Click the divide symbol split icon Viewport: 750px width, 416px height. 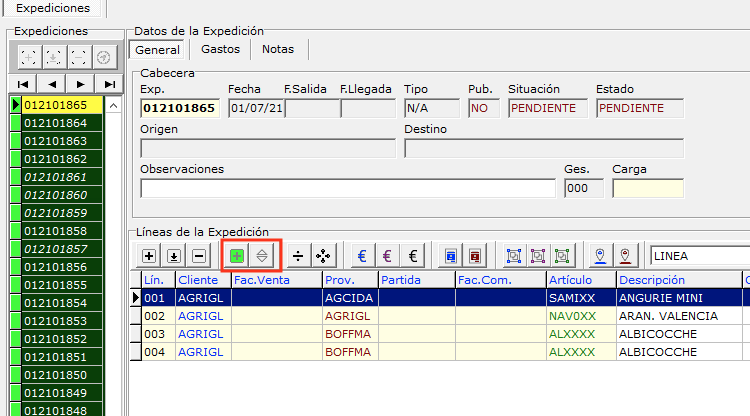[x=298, y=256]
